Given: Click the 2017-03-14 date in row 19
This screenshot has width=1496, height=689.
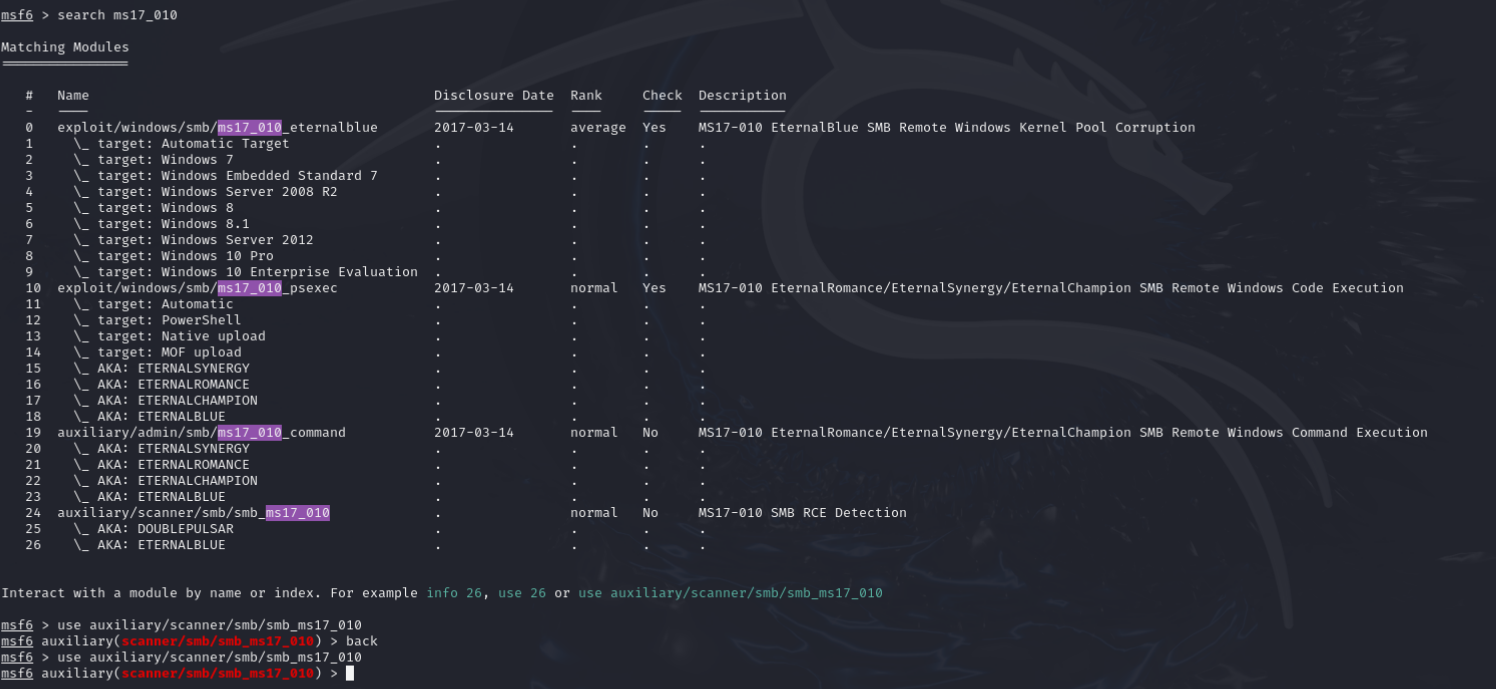Looking at the screenshot, I should 474,432.
